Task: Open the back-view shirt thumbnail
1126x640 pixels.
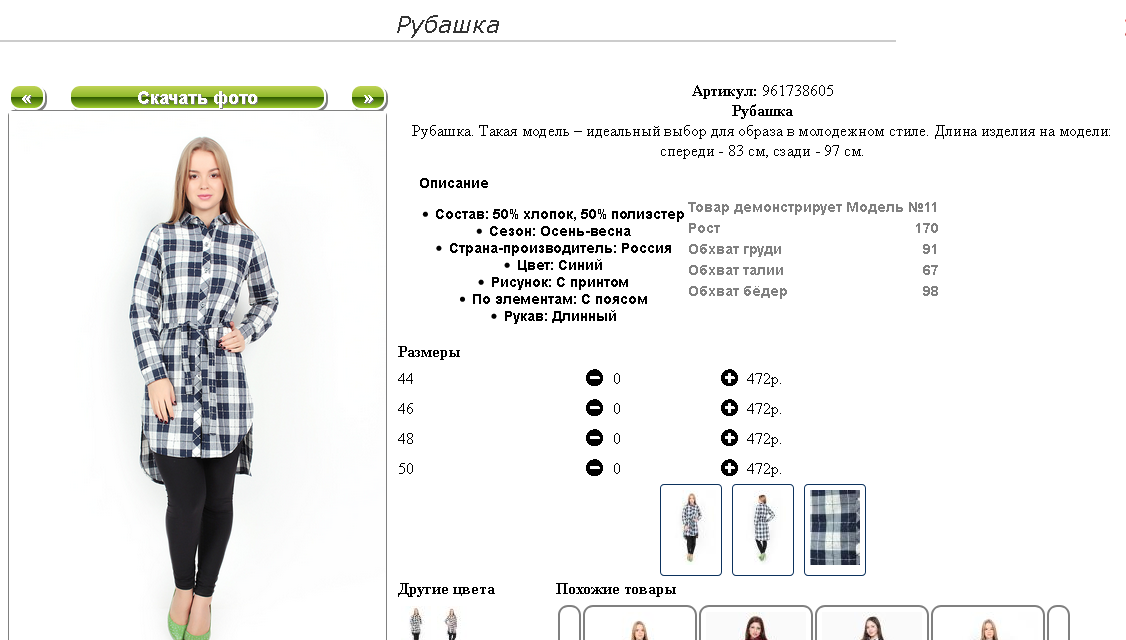Action: click(763, 530)
